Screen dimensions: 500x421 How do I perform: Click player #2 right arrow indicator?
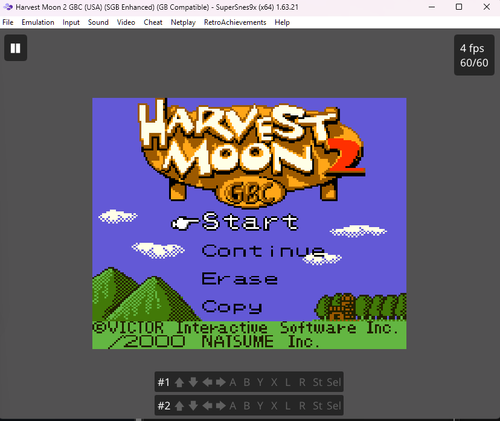[220, 406]
